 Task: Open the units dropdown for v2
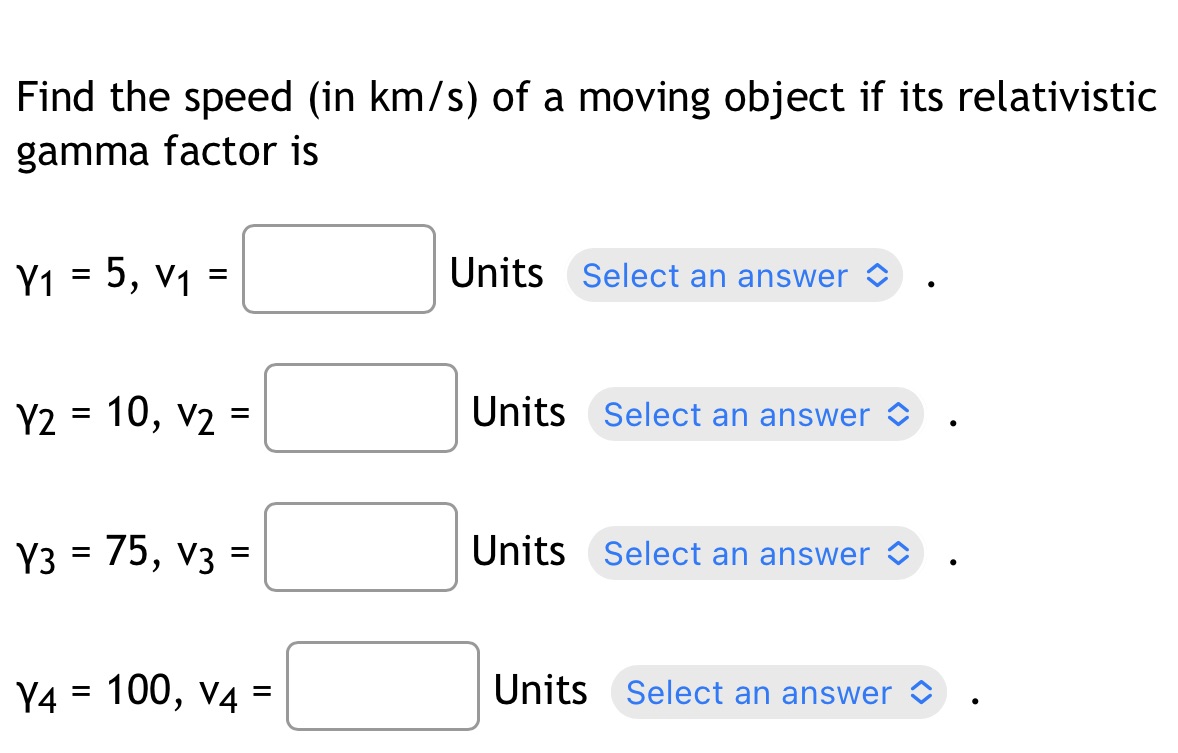756,415
